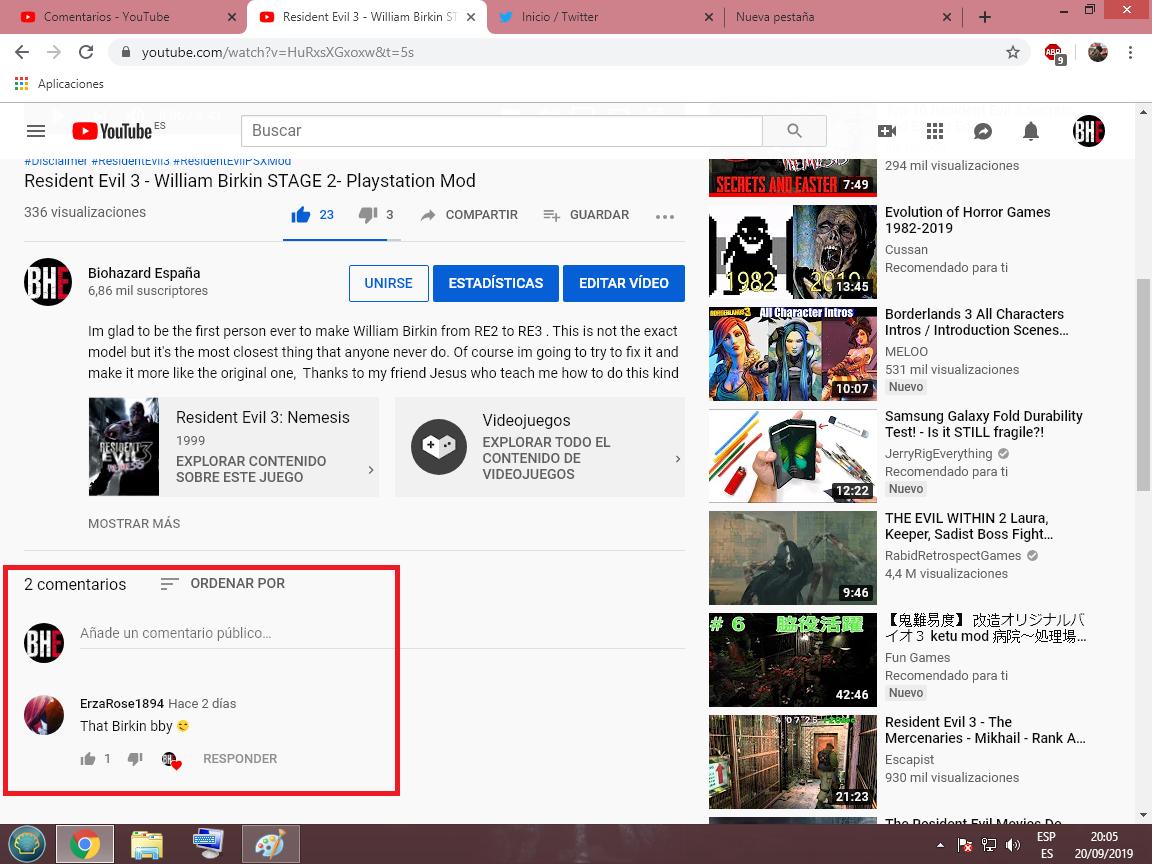The width and height of the screenshot is (1152, 864).
Task: Open the ORDENAR POR sort dropdown
Action: 223,583
